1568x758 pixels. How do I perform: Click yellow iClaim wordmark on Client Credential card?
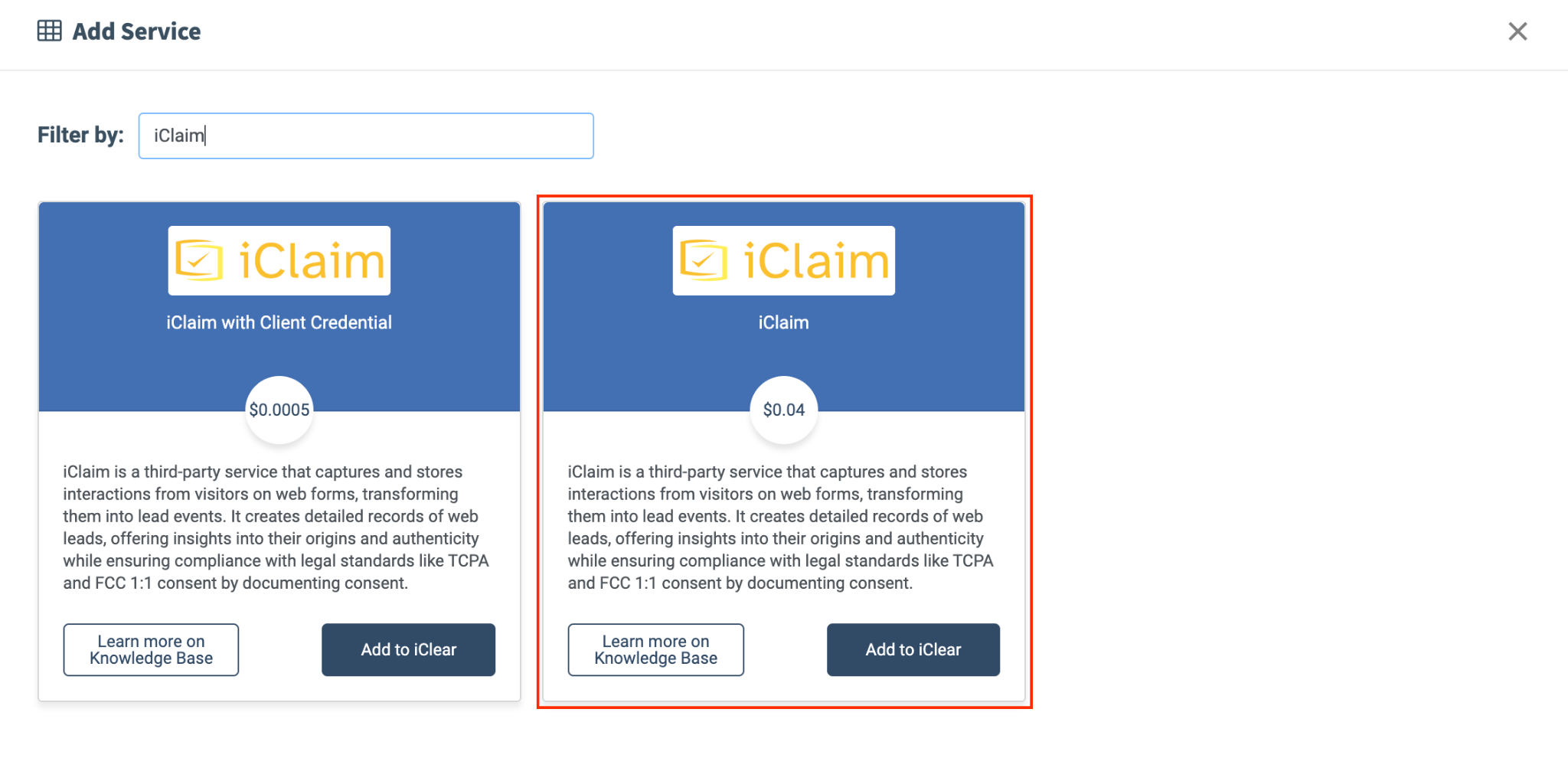(x=312, y=260)
